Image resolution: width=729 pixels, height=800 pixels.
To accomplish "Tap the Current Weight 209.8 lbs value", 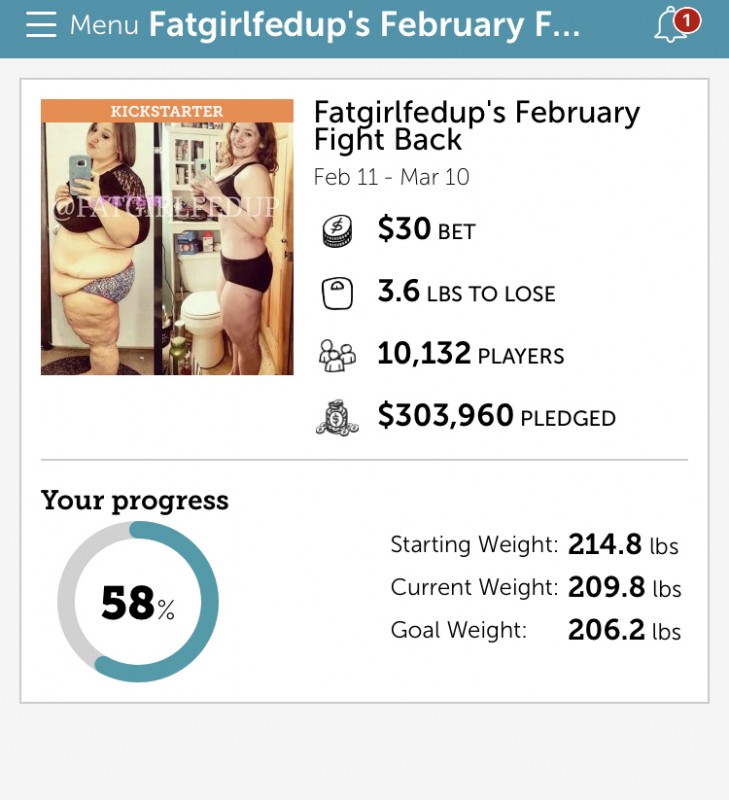I will [x=624, y=587].
